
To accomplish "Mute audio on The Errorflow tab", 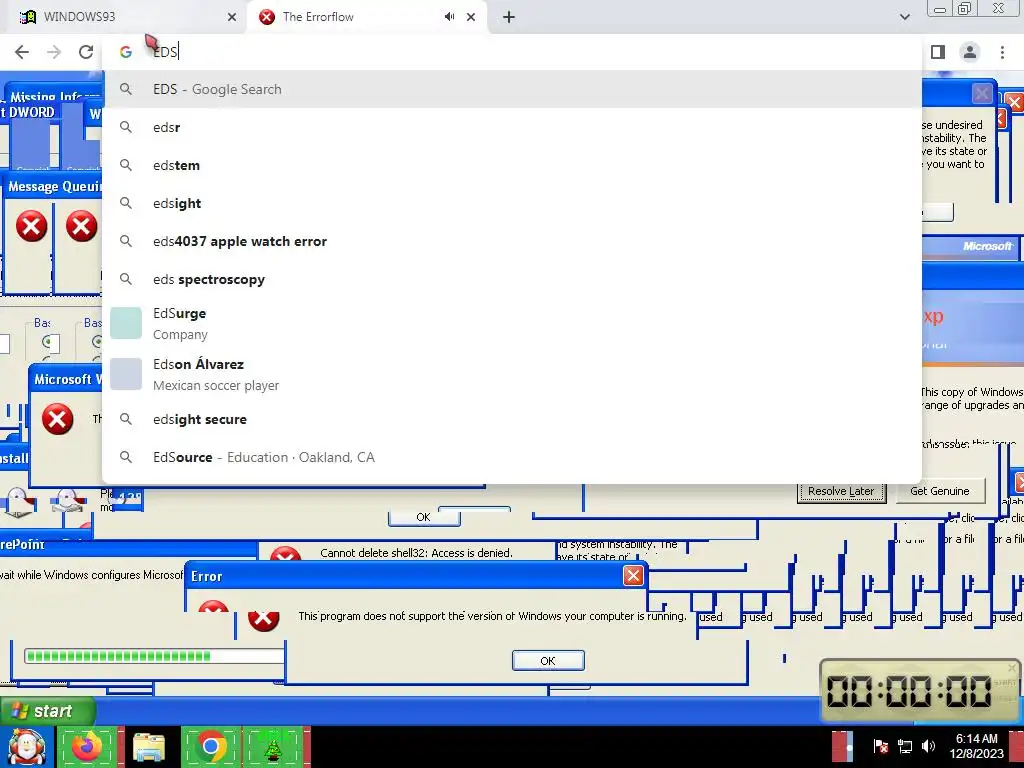I will (x=449, y=17).
